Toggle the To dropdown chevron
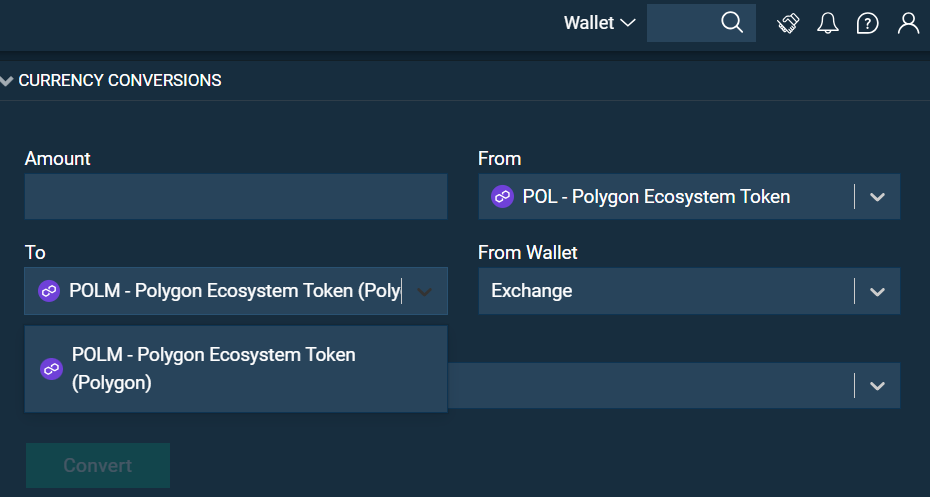This screenshot has height=497, width=930. [424, 291]
